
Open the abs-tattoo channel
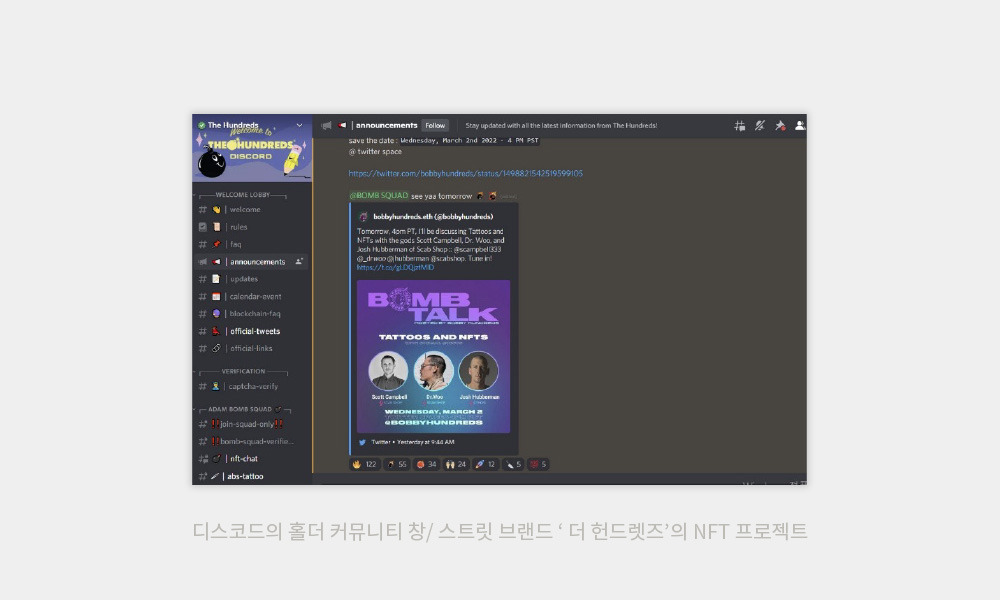point(251,476)
